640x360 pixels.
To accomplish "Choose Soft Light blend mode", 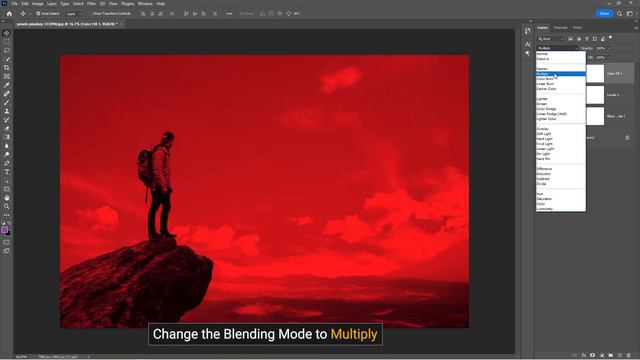I will pyautogui.click(x=561, y=133).
